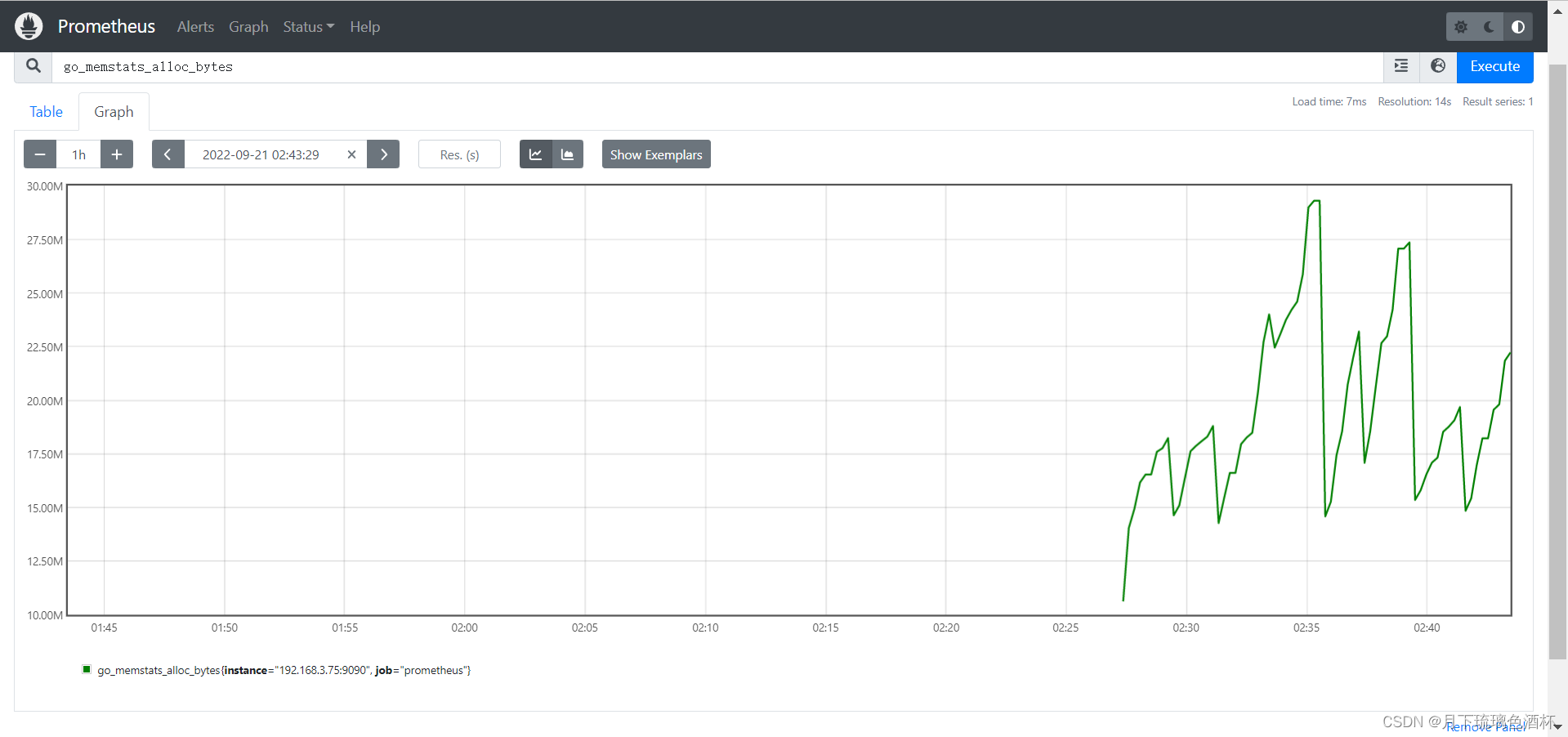Enable the light theme sun icon
The height and width of the screenshot is (737, 1568).
(x=1461, y=27)
